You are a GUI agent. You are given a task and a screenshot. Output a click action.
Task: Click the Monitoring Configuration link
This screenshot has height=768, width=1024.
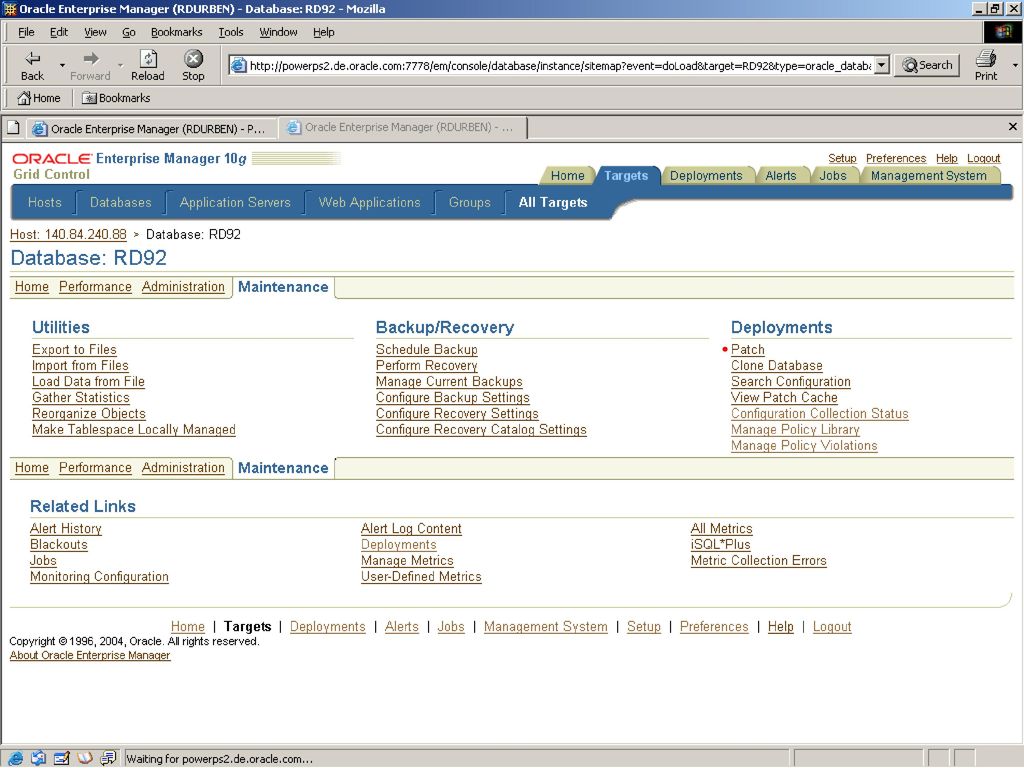99,577
